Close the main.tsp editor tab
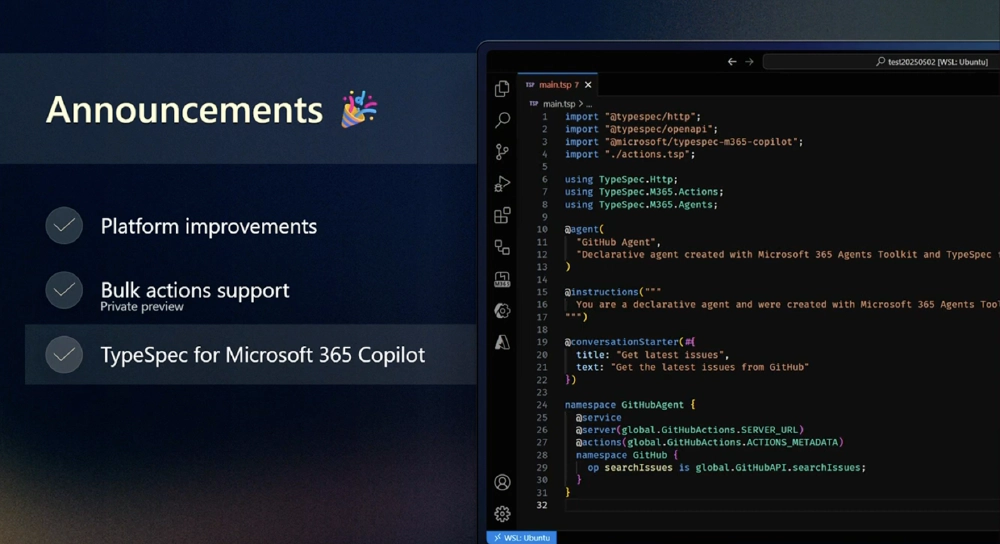This screenshot has height=544, width=1000. pyautogui.click(x=588, y=85)
